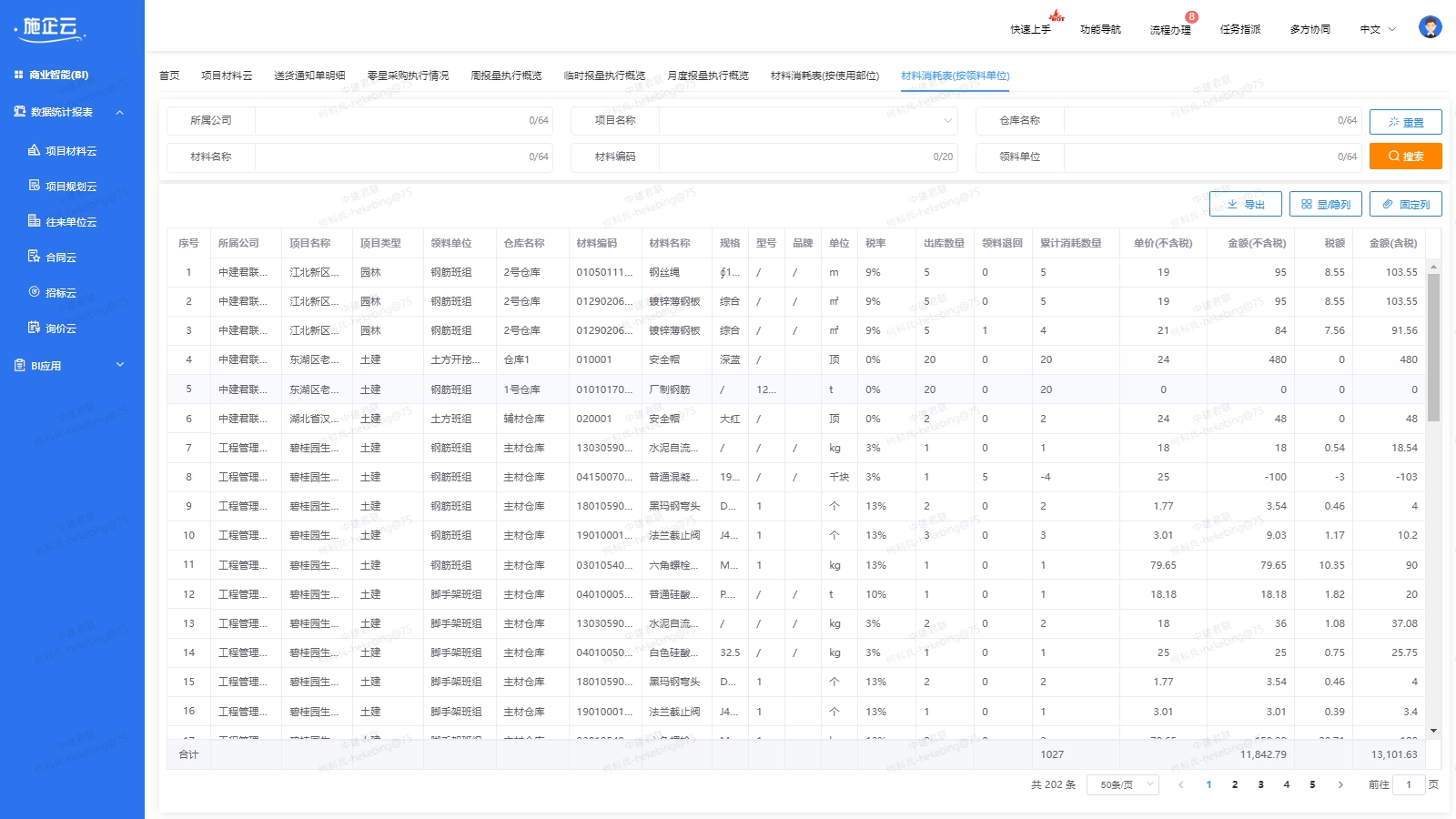Go to page 3 in pagination
This screenshot has height=819, width=1456.
(x=1260, y=784)
